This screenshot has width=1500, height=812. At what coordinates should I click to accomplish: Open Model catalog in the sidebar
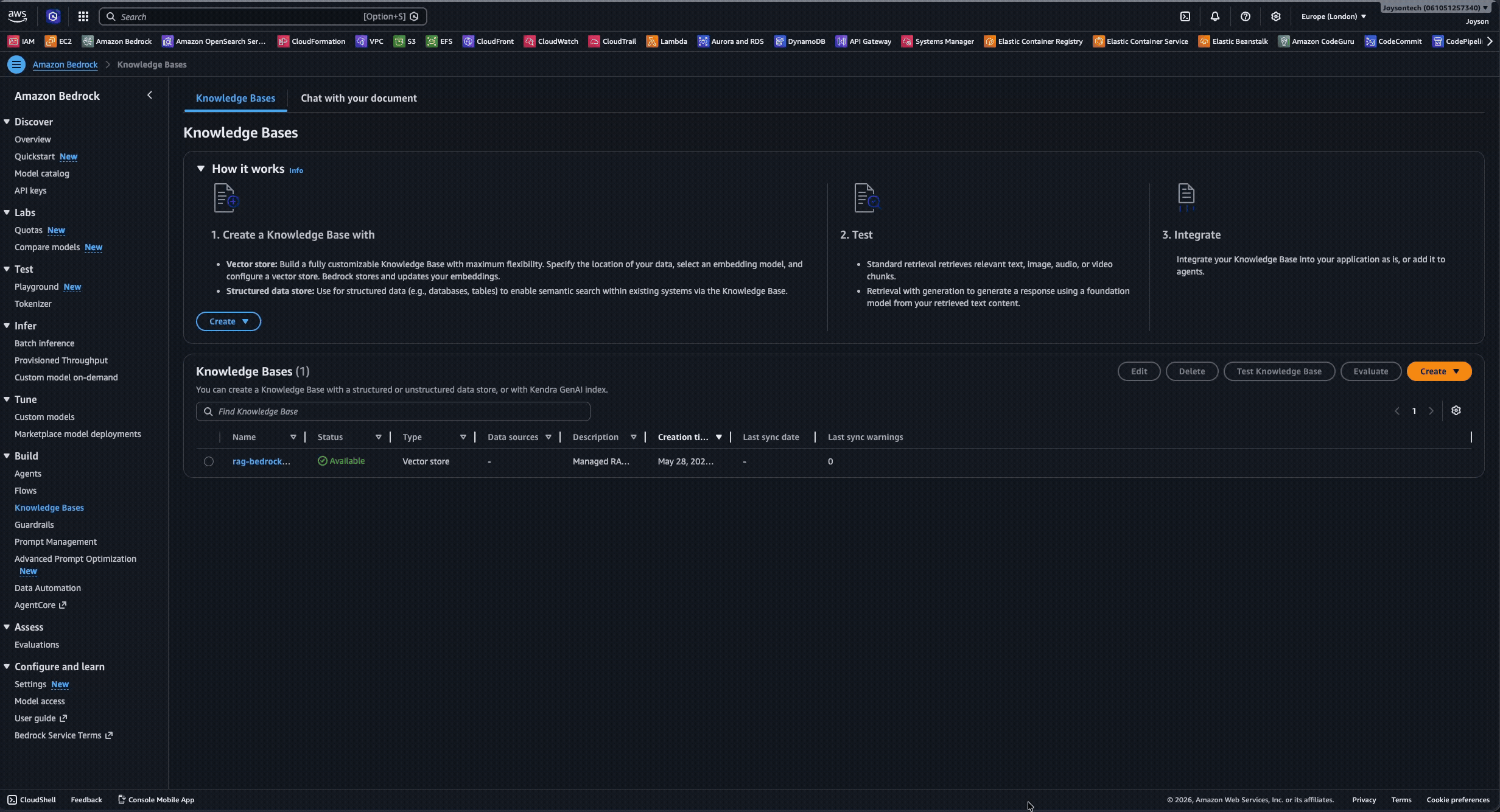pyautogui.click(x=42, y=173)
